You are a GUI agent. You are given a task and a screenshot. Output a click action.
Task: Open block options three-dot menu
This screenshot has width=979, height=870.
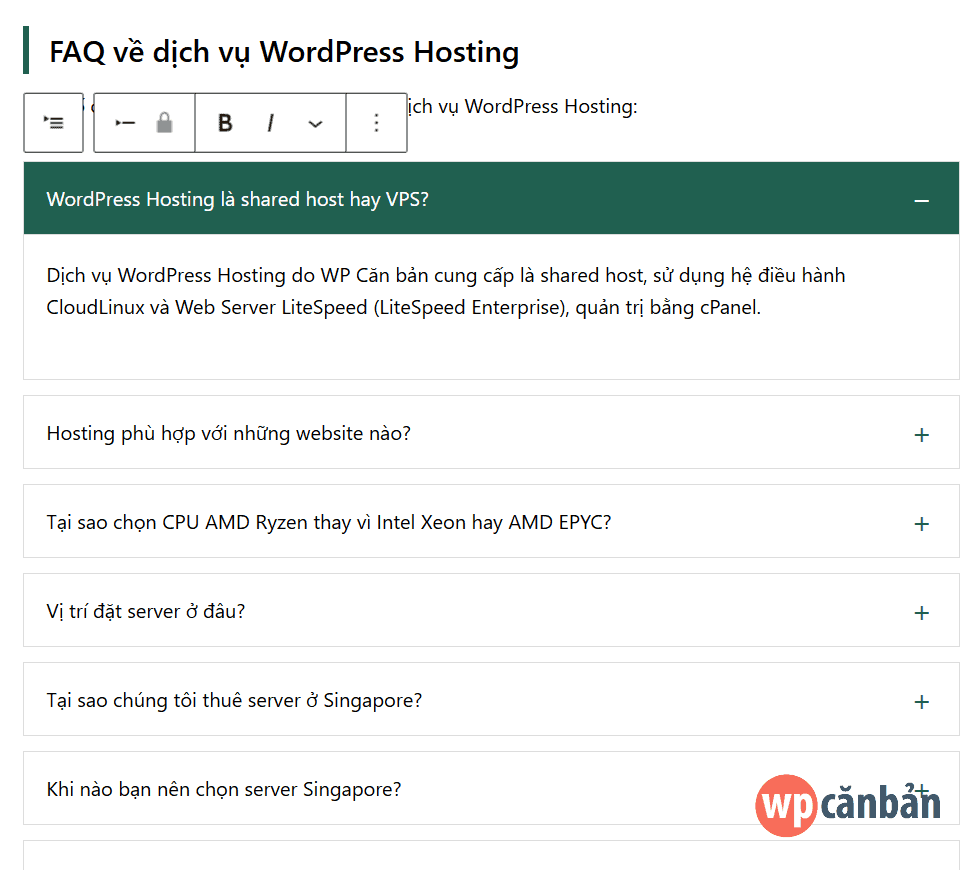(x=376, y=123)
